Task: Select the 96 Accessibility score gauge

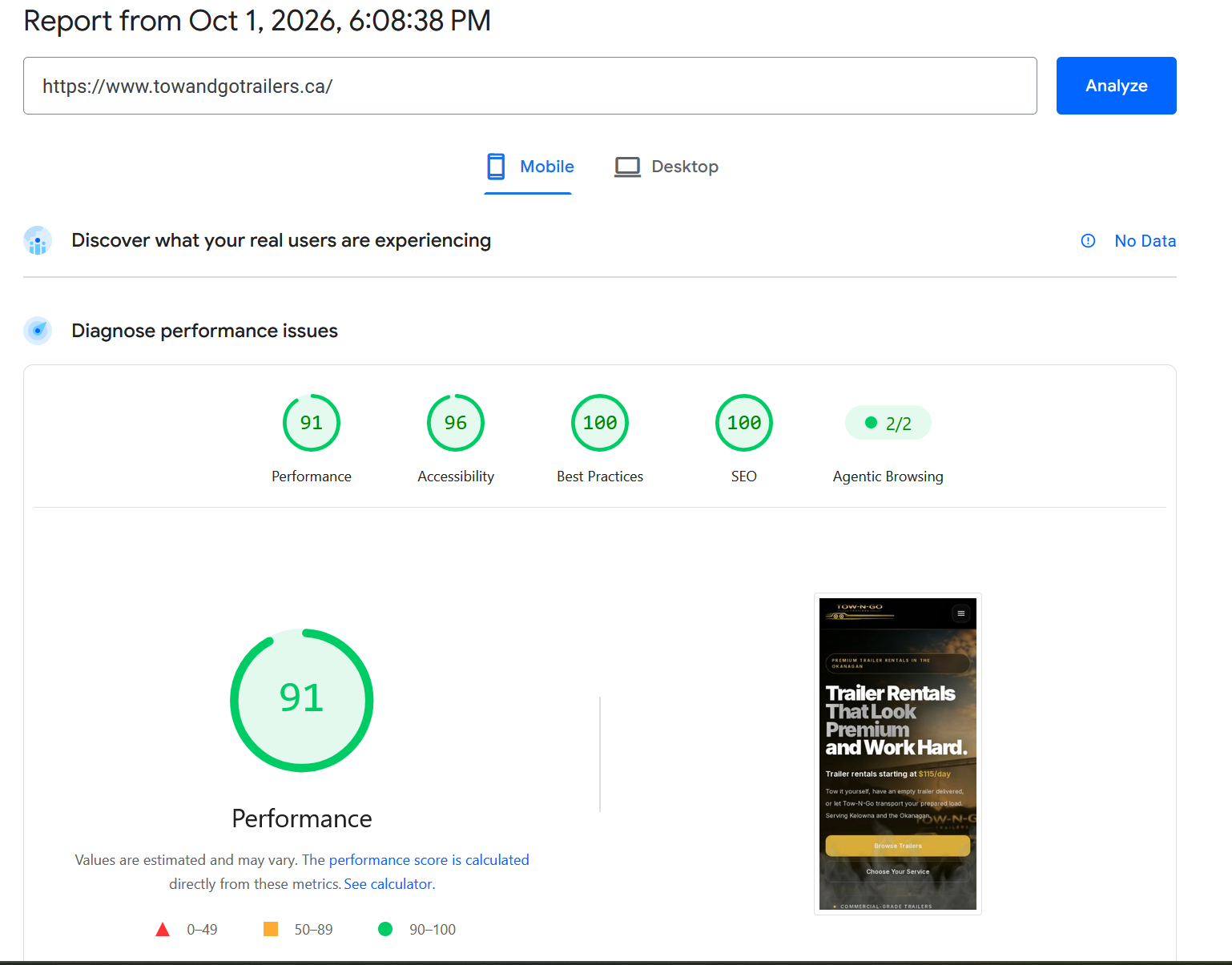Action: pos(456,423)
